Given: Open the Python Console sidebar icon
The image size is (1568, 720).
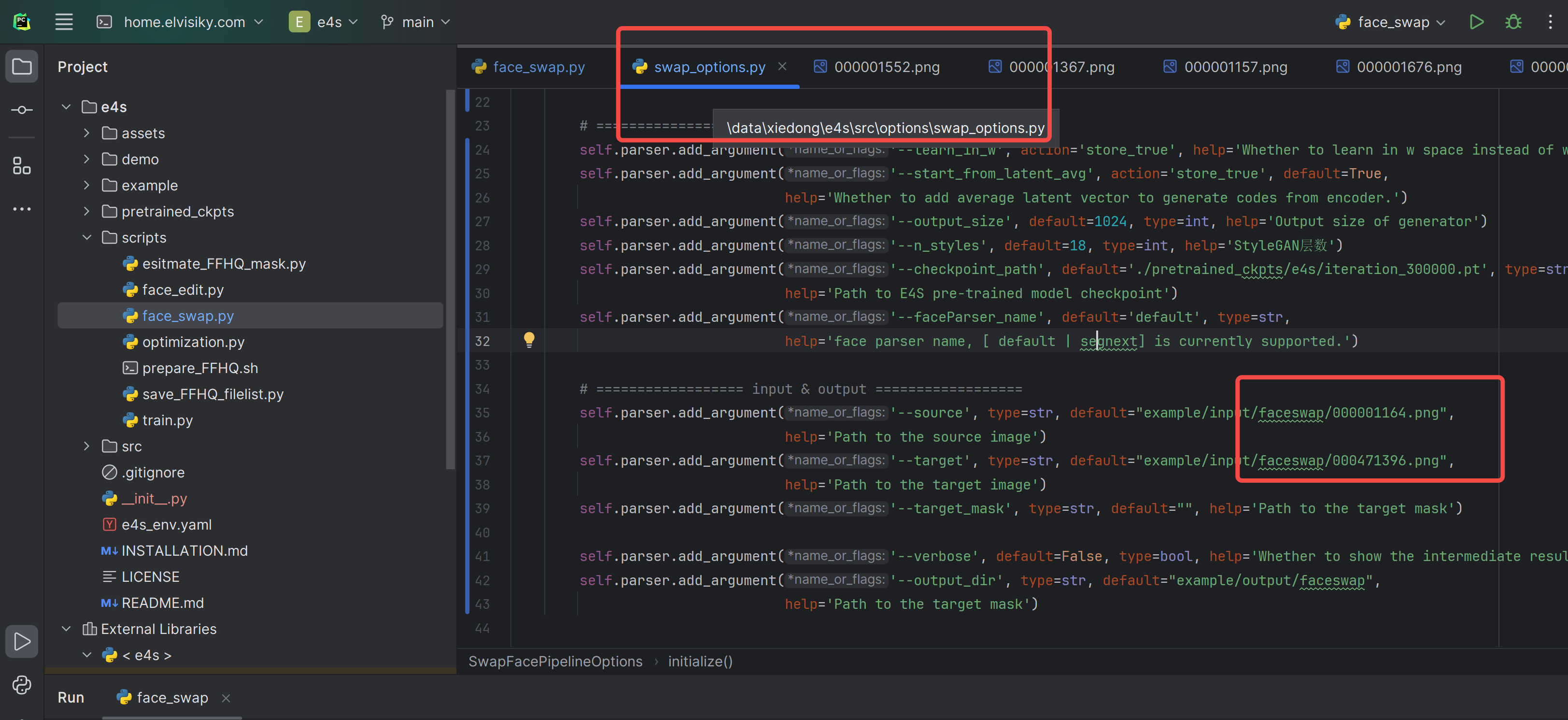Looking at the screenshot, I should 22,685.
